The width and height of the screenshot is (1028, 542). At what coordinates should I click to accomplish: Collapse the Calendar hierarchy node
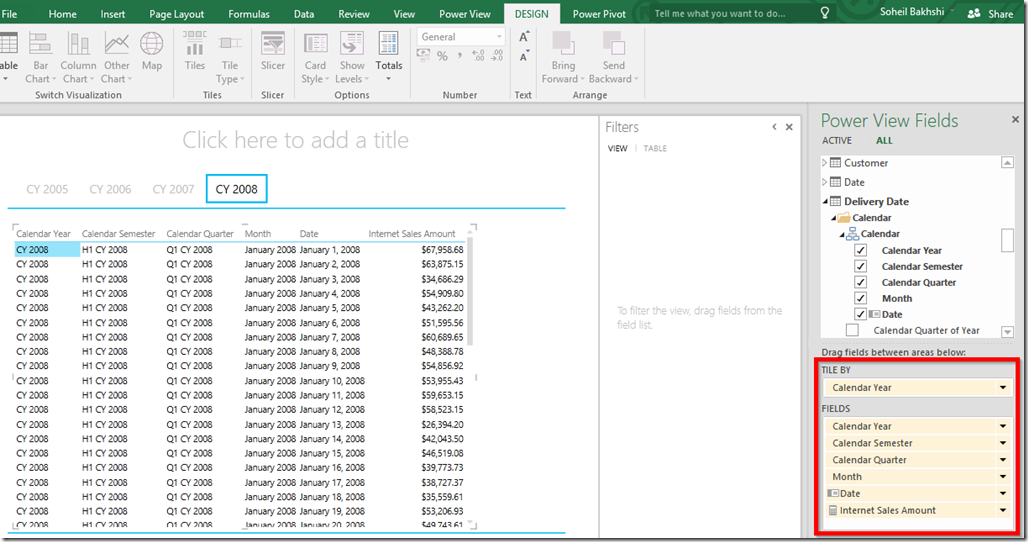[x=842, y=235]
